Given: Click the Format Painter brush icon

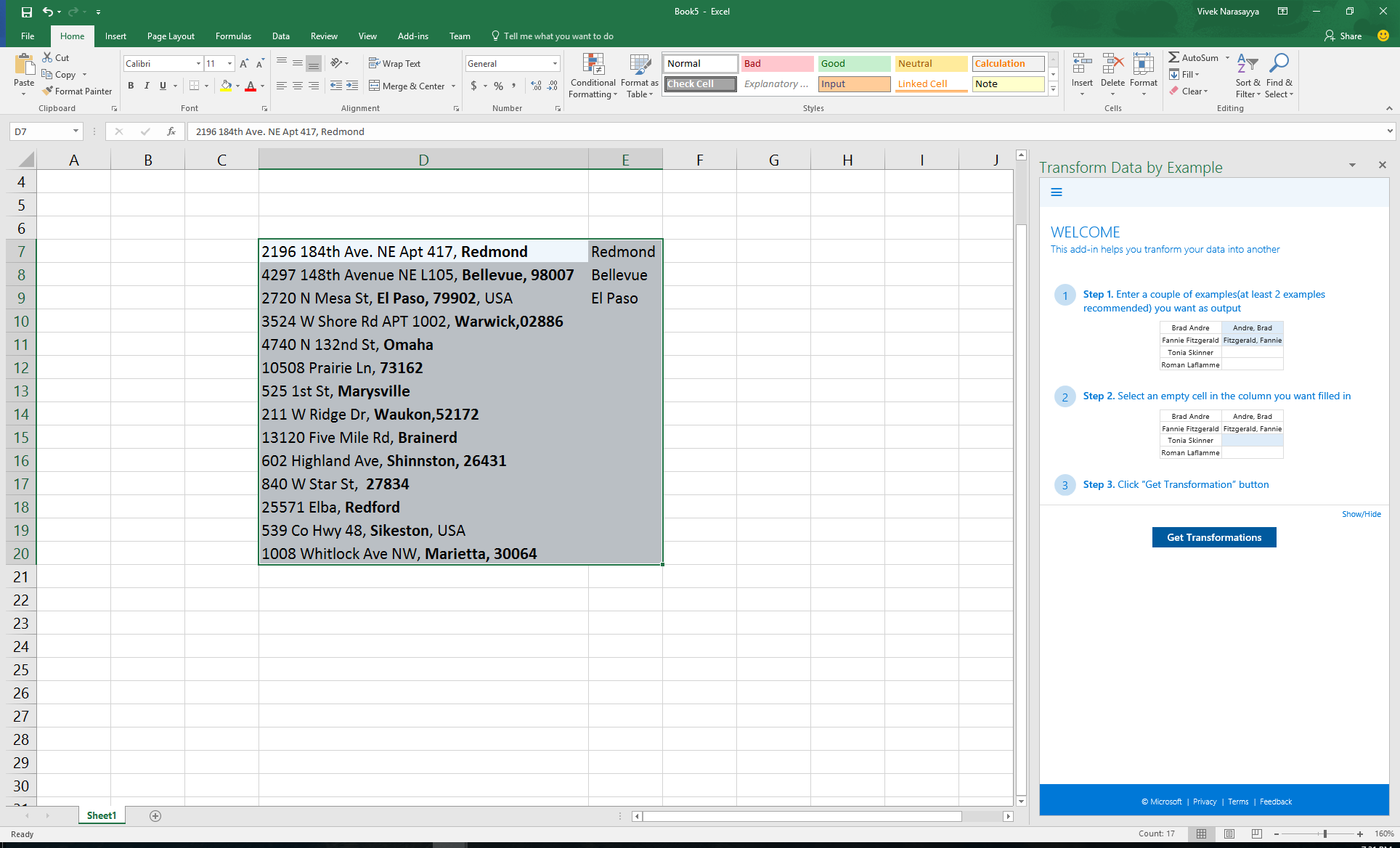Looking at the screenshot, I should (x=48, y=91).
